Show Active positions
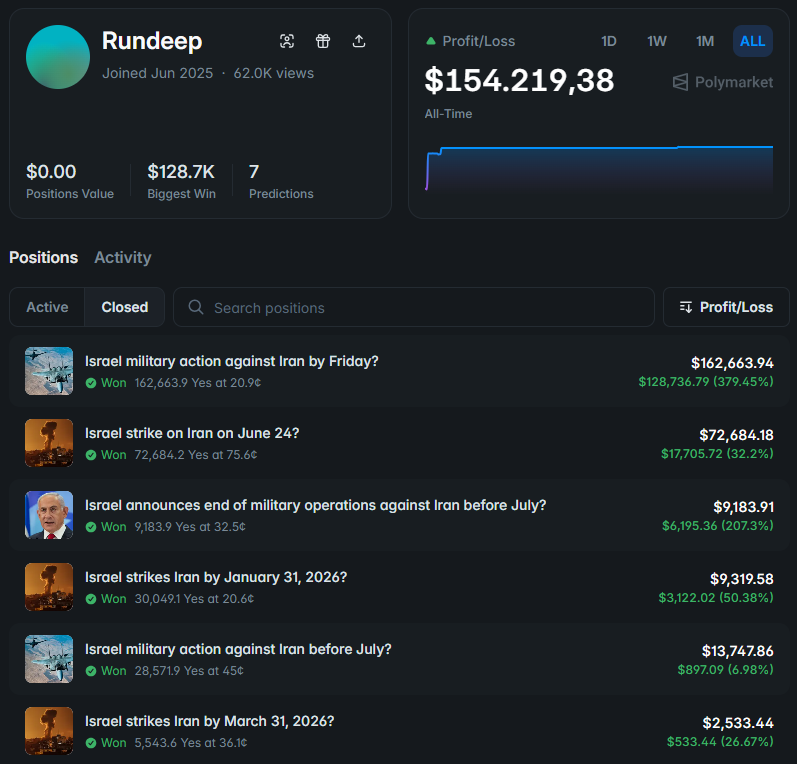The image size is (797, 764). [47, 307]
